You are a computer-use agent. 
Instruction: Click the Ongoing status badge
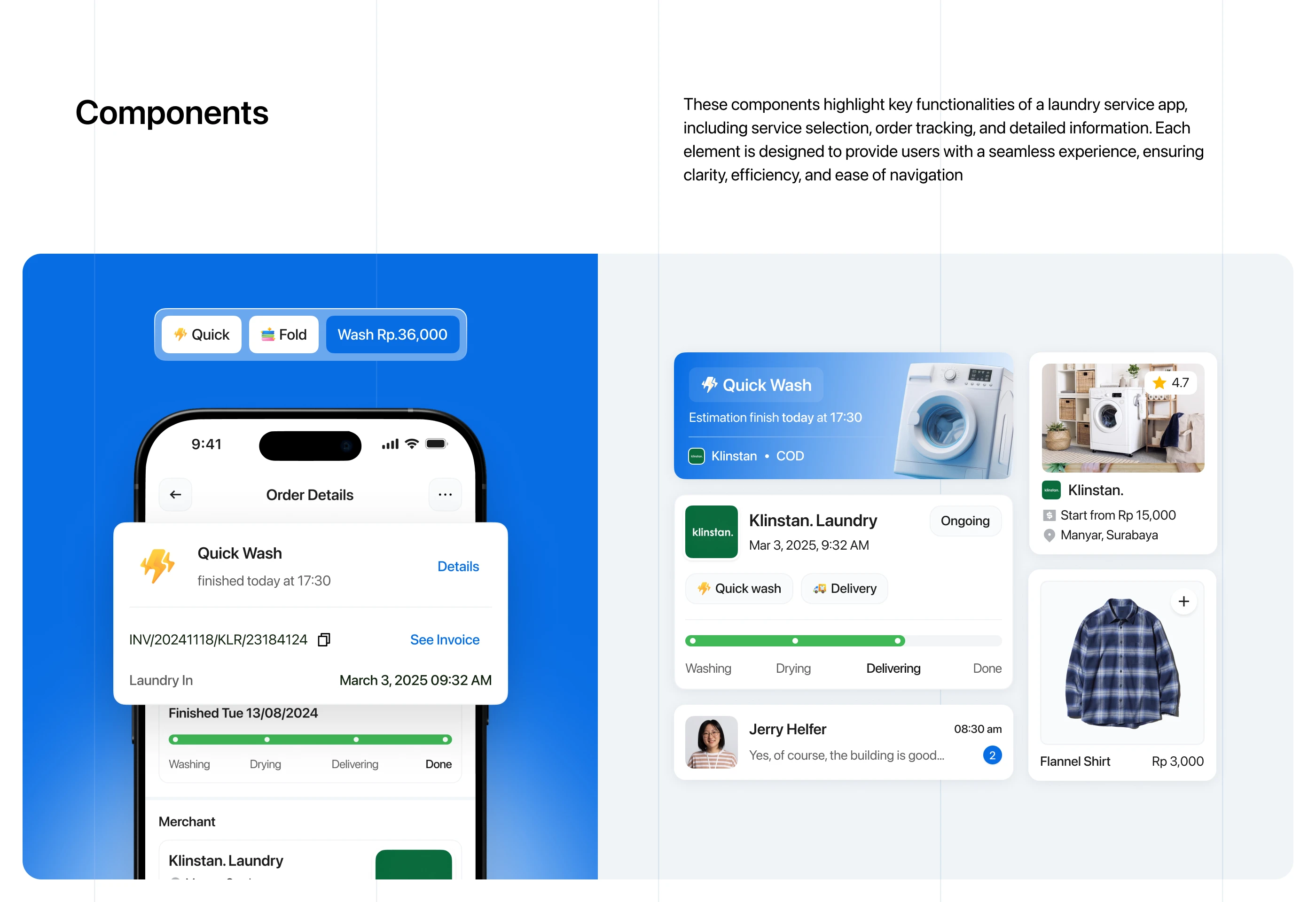(x=965, y=521)
